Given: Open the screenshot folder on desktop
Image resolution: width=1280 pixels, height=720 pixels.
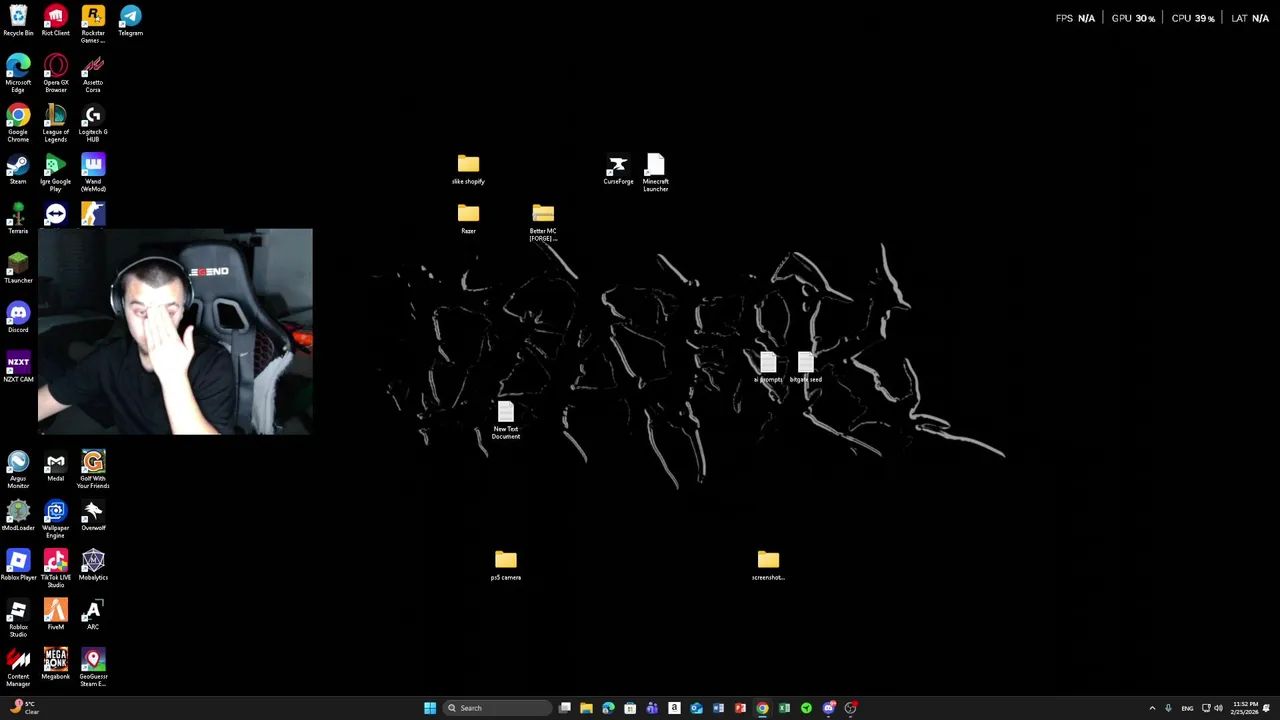Looking at the screenshot, I should coord(768,565).
